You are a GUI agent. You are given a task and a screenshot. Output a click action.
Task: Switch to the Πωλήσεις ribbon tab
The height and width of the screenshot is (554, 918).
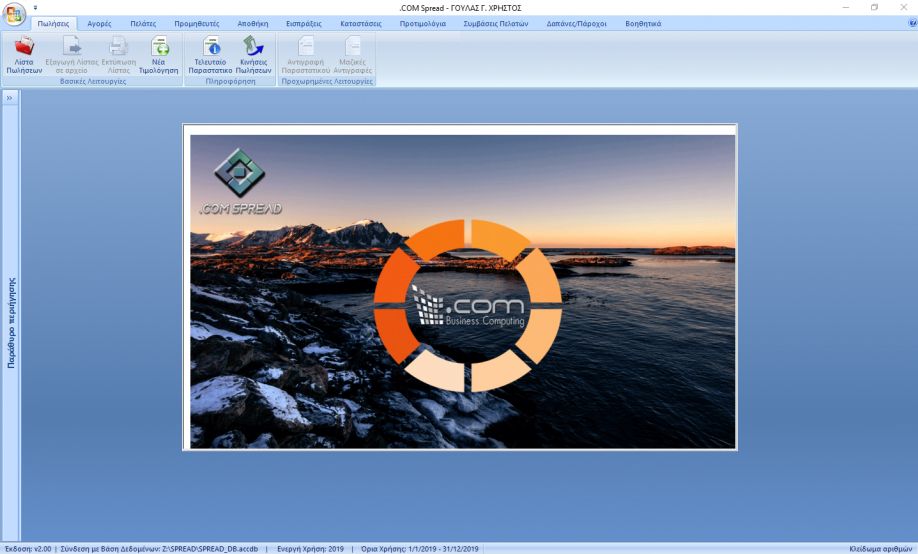pos(53,23)
